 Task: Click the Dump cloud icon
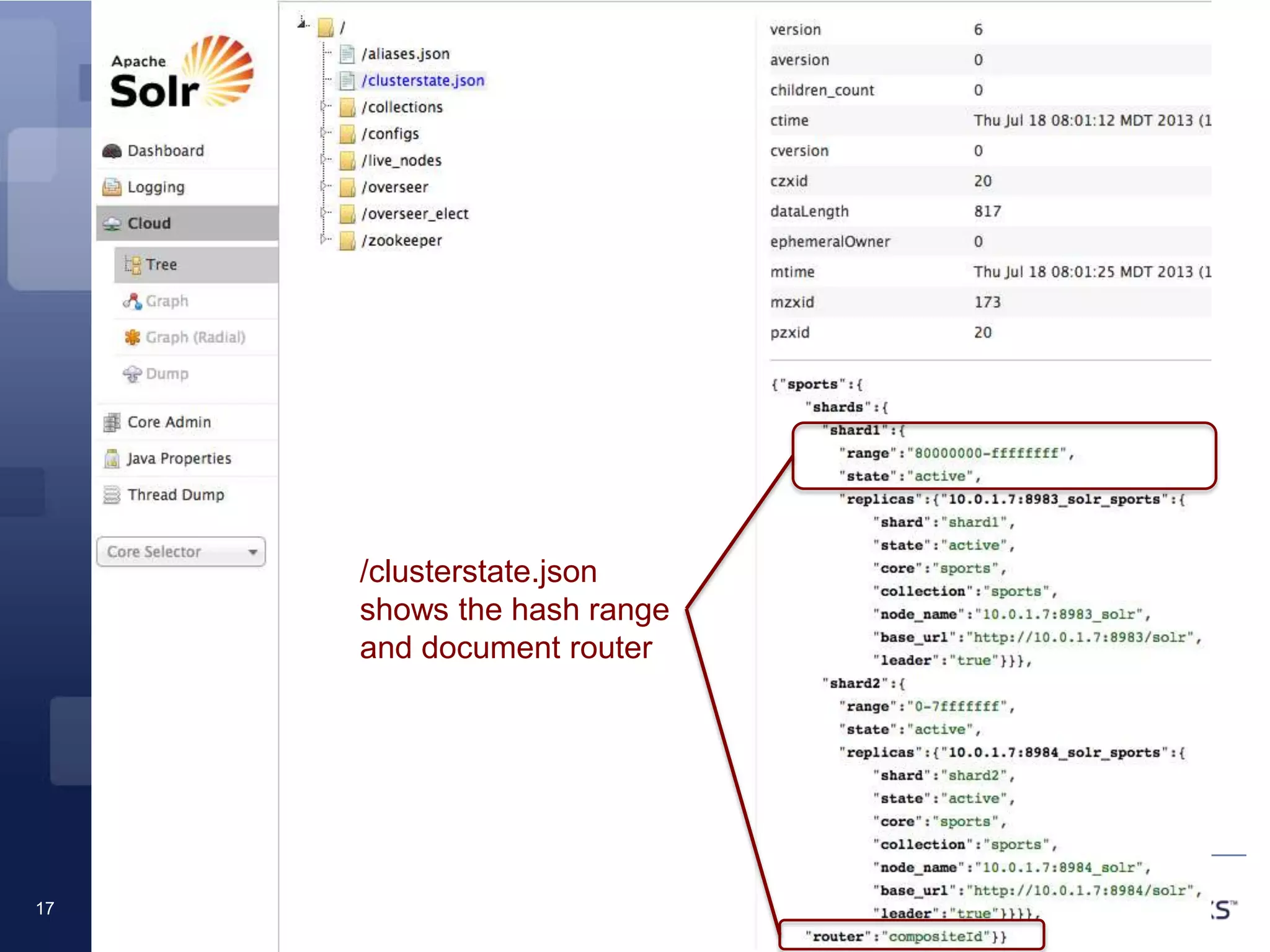[x=132, y=374]
